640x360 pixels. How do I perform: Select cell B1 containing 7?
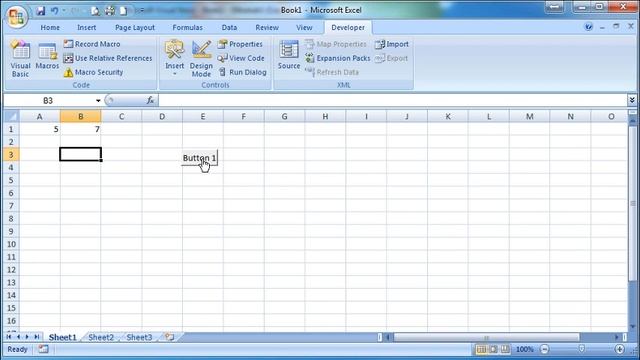coord(80,129)
